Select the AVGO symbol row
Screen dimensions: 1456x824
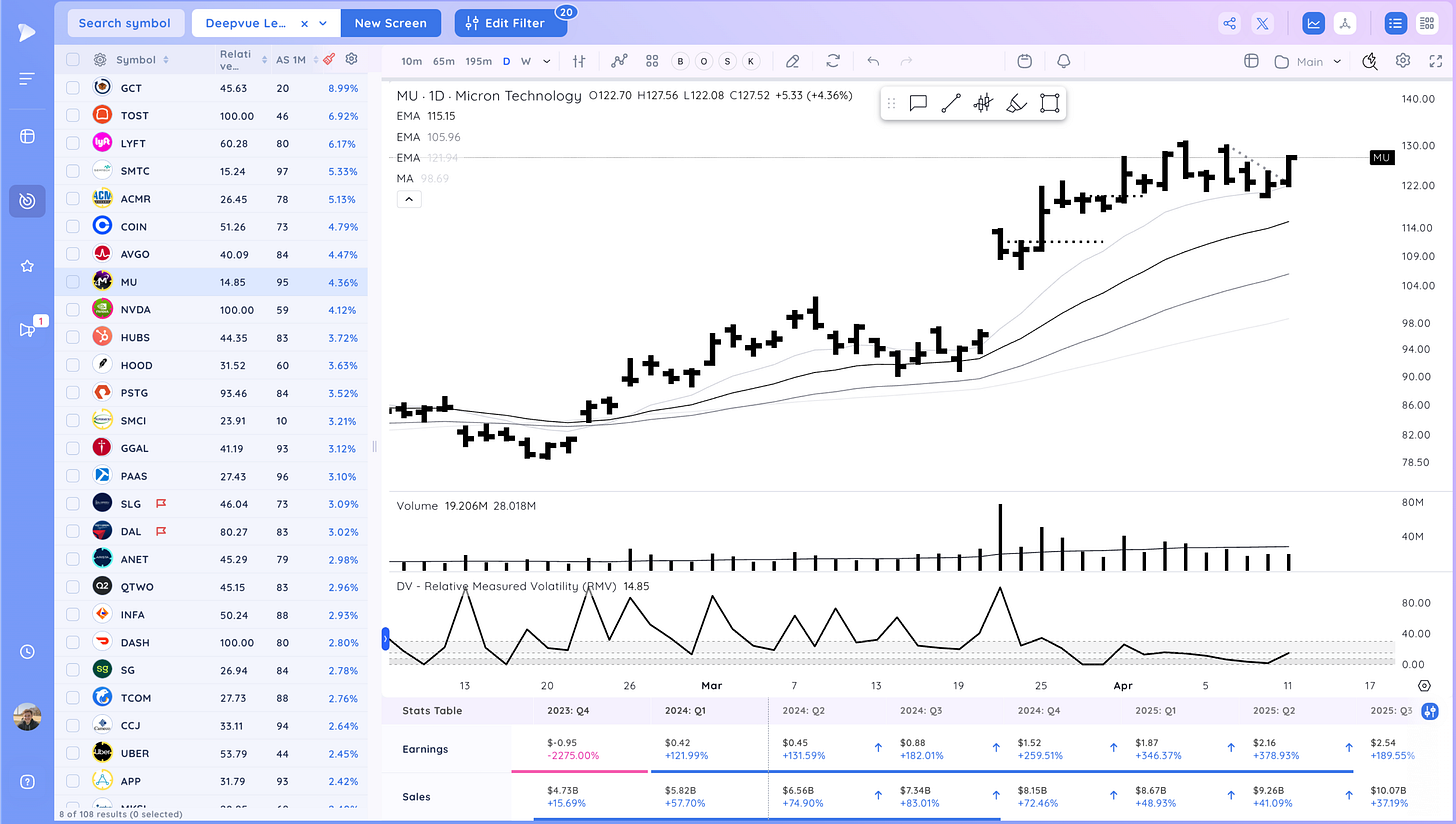[x=212, y=254]
